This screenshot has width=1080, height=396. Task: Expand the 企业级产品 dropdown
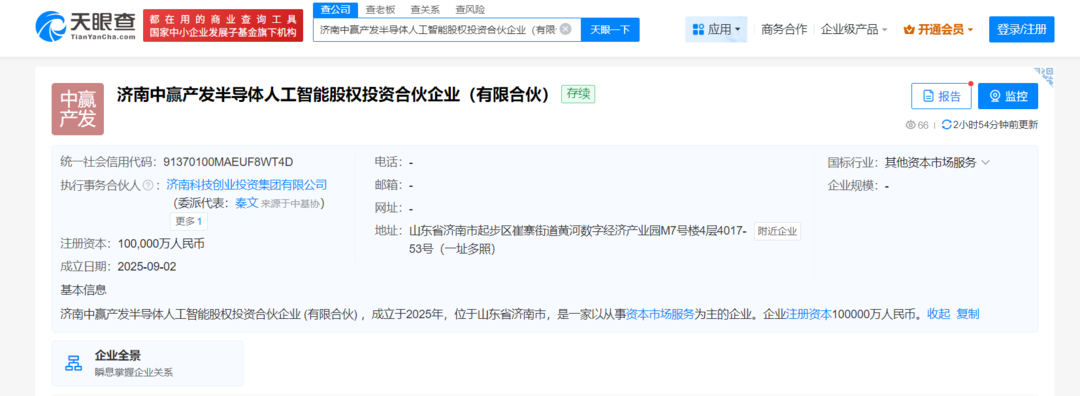click(x=854, y=30)
